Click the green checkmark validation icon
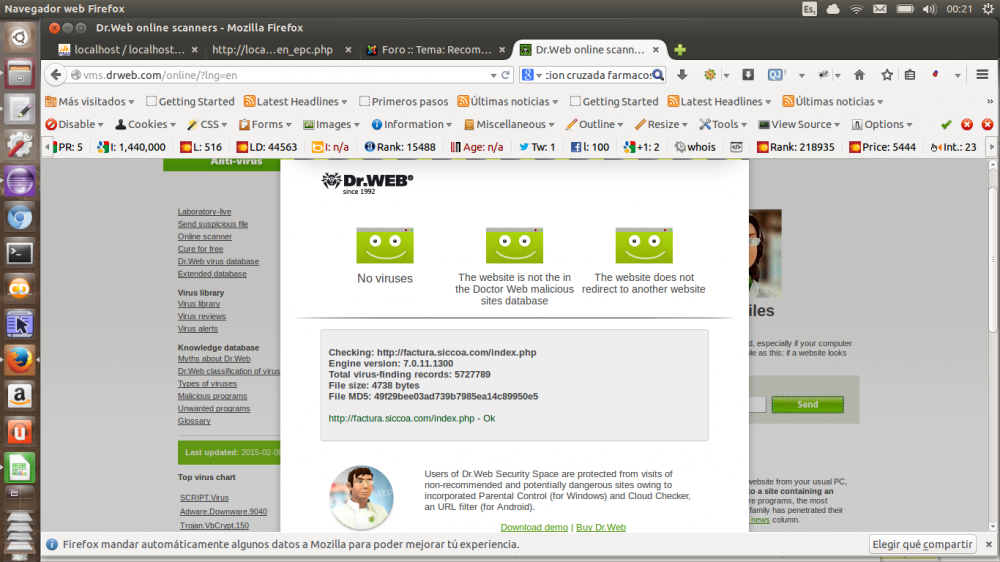1000x562 pixels. pos(946,124)
